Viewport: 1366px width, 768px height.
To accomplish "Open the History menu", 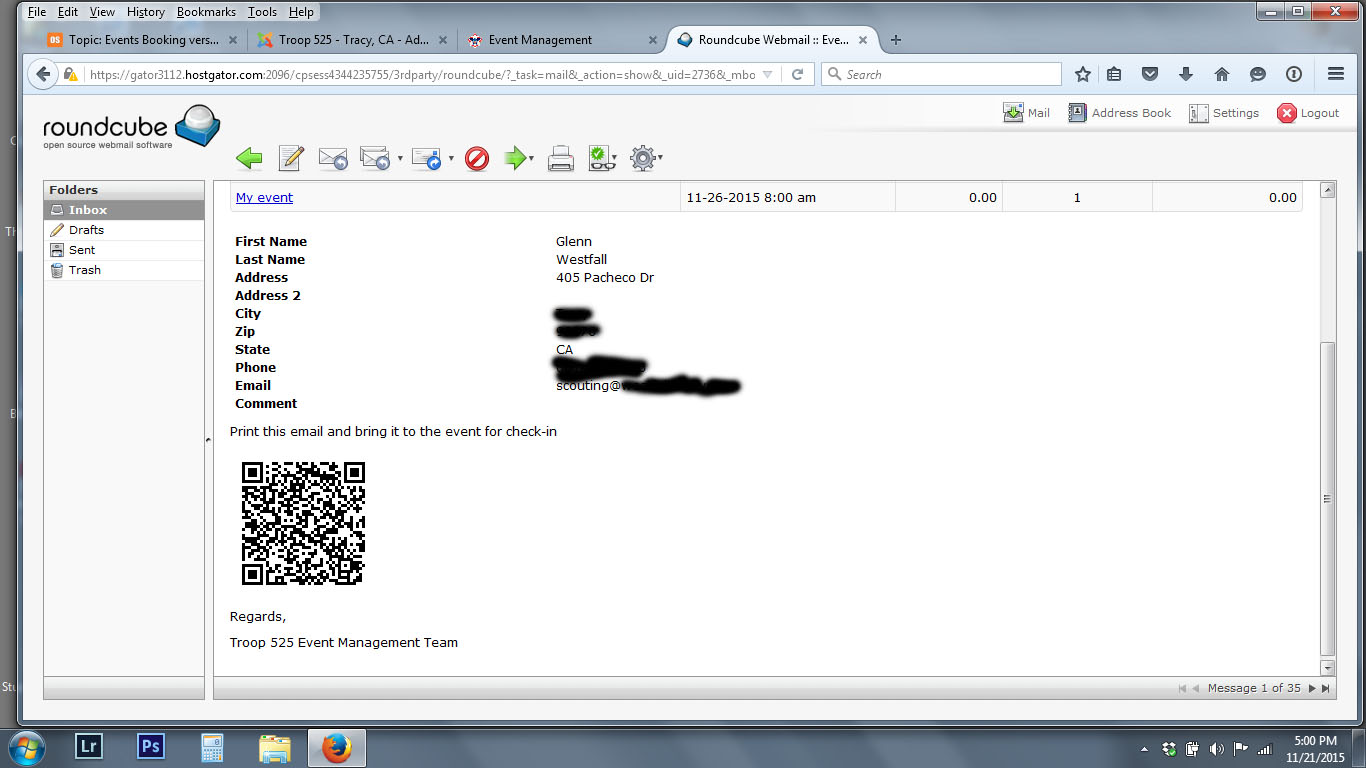I will [146, 12].
